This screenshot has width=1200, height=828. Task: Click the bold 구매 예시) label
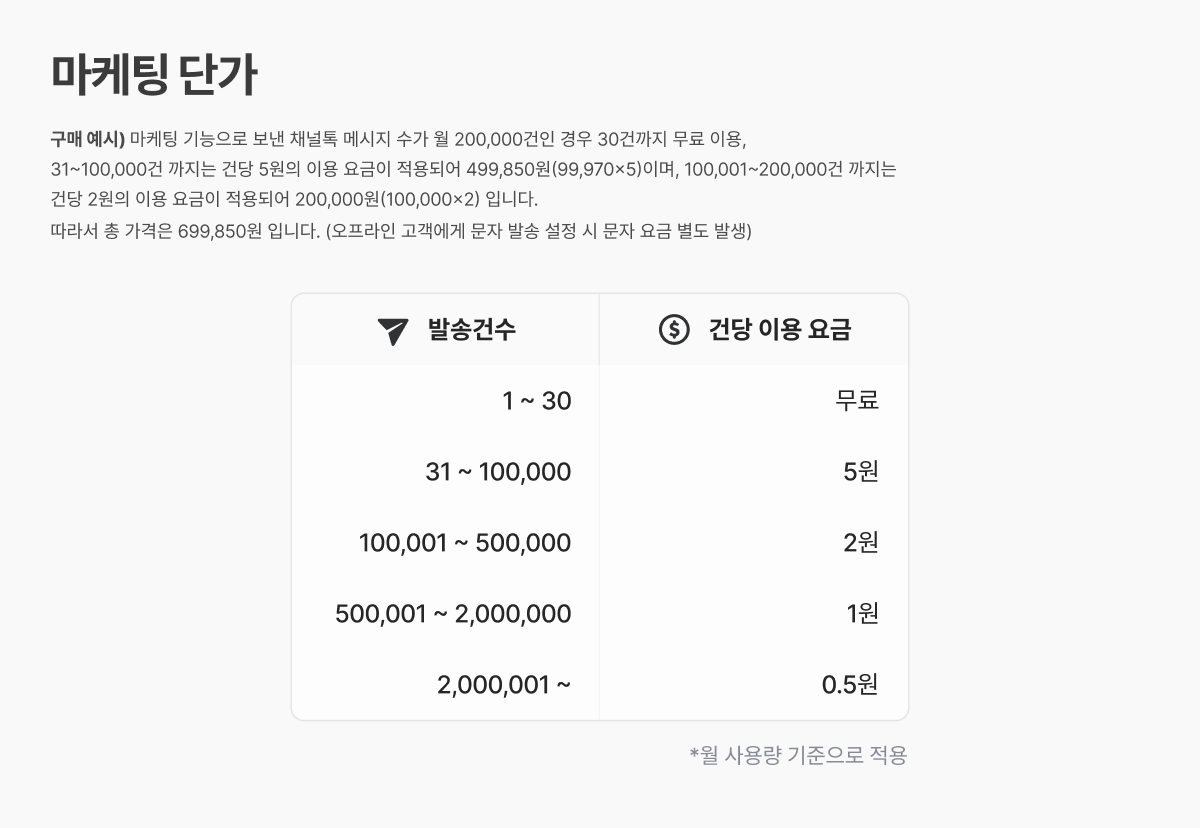pos(87,138)
